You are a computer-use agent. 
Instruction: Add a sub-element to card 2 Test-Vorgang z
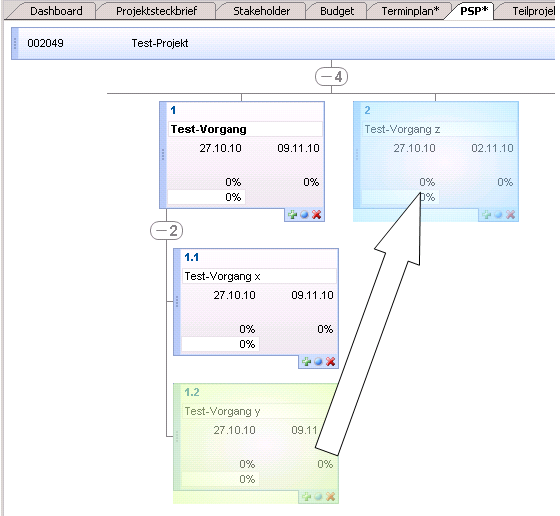486,215
